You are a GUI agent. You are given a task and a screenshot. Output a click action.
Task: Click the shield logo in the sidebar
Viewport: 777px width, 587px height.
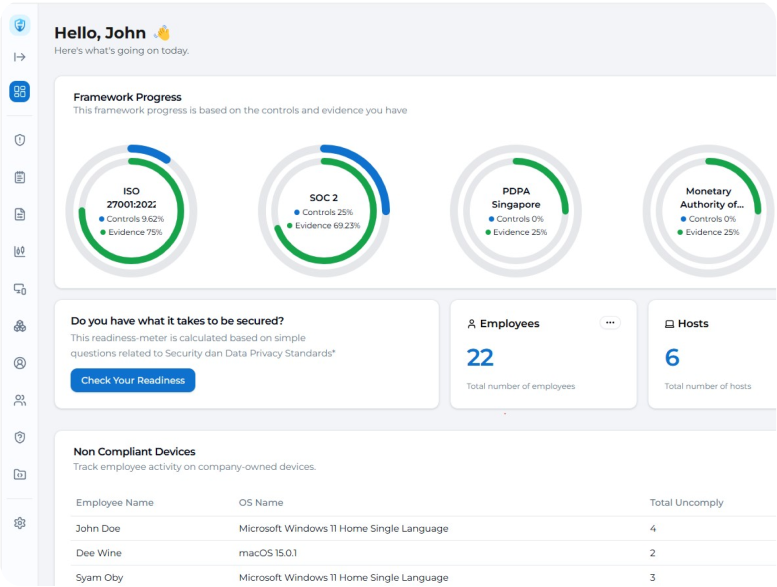pyautogui.click(x=20, y=26)
